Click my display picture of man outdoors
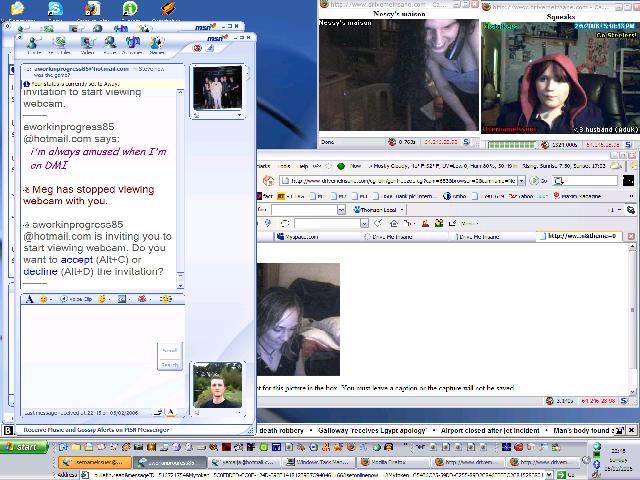 [218, 385]
